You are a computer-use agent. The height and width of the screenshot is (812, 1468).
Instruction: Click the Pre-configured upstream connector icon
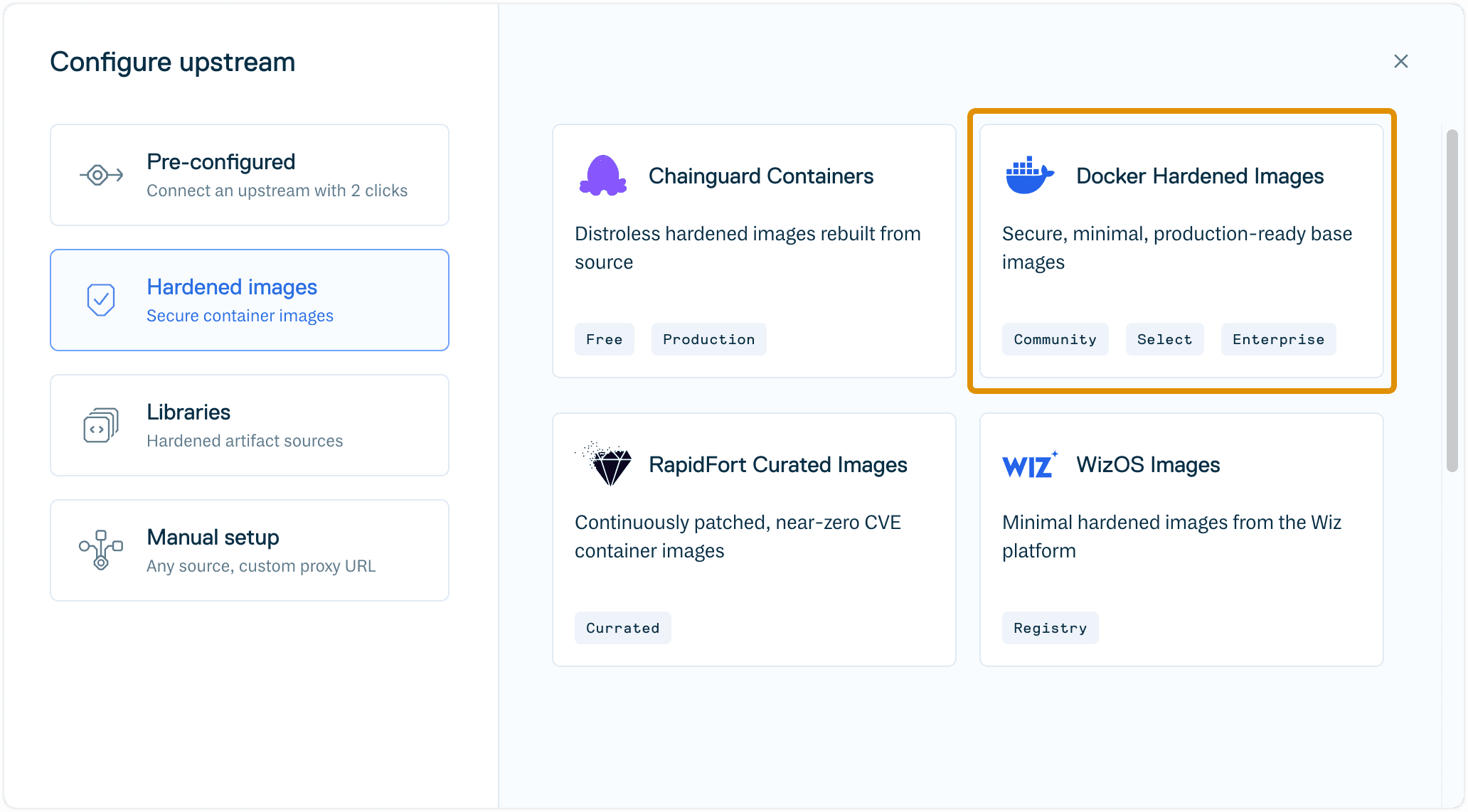pos(101,175)
